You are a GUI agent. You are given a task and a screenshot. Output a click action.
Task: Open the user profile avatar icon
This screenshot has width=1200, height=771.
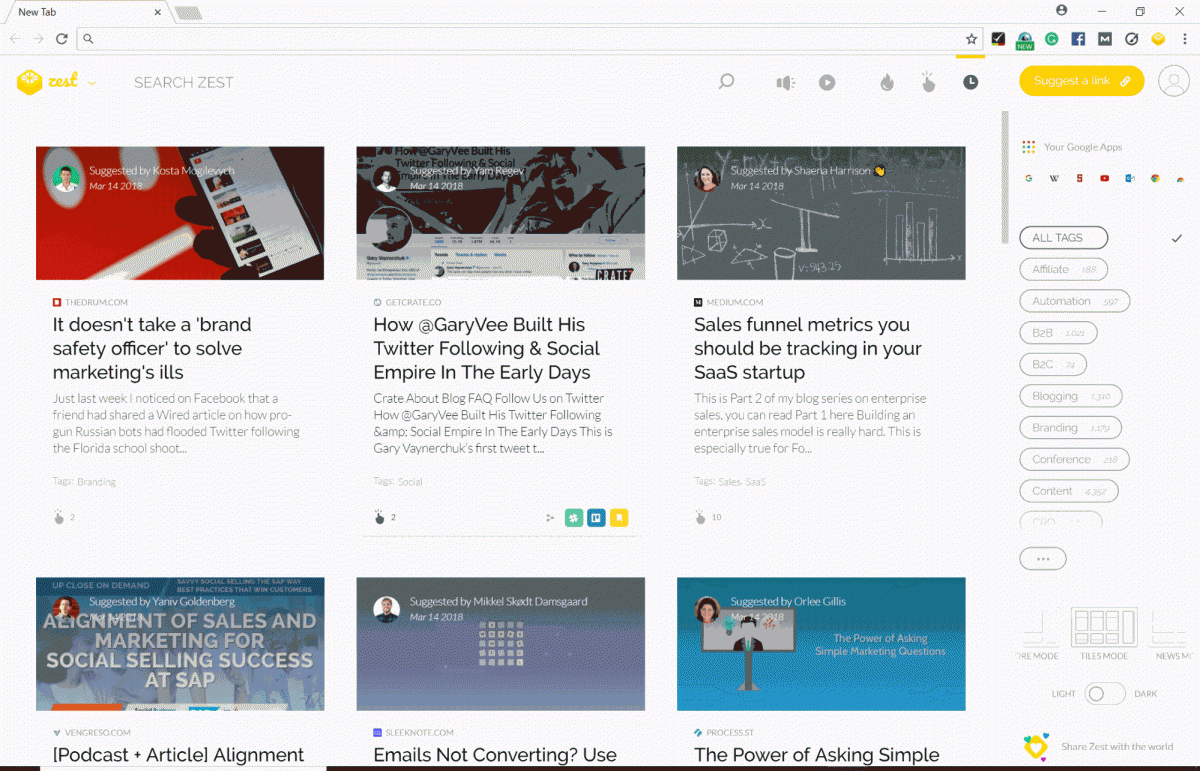[1173, 81]
